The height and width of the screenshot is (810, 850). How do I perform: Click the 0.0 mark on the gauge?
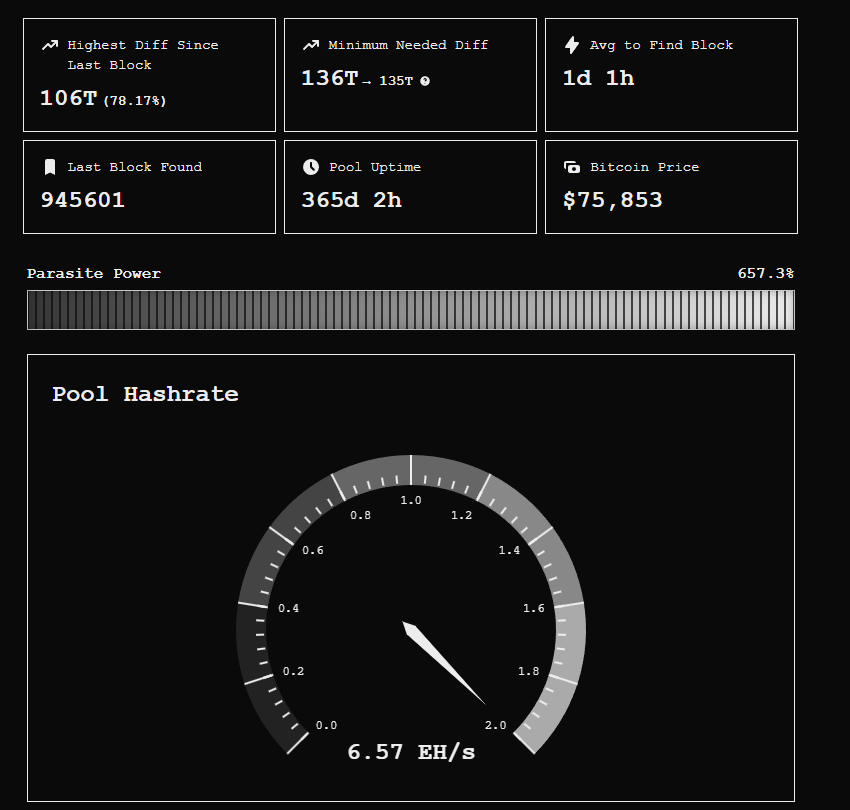(x=326, y=725)
